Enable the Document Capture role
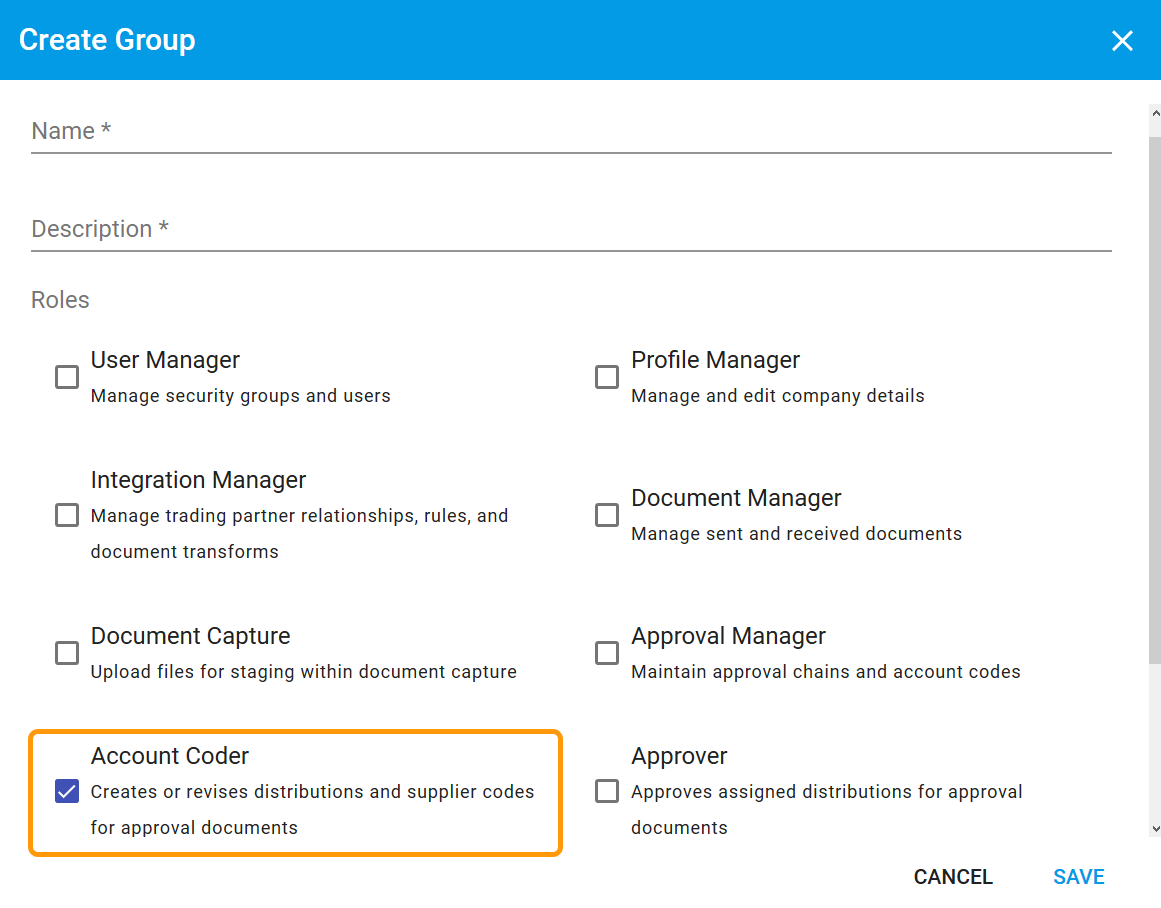Viewport: 1161px width, 908px height. pyautogui.click(x=66, y=652)
